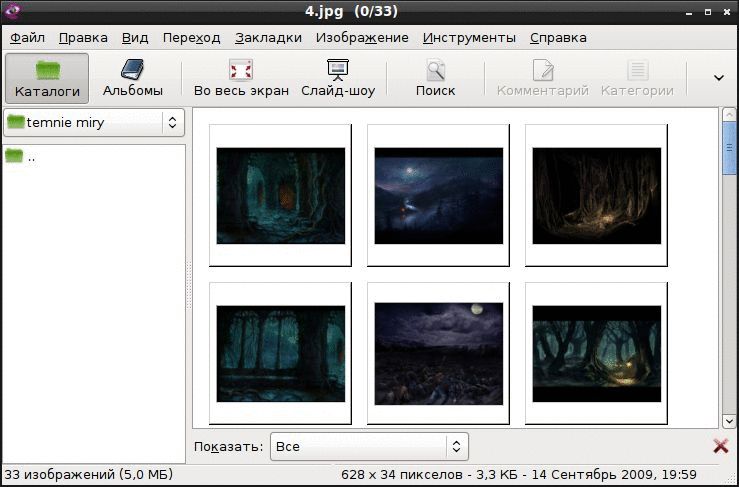This screenshot has height=487, width=739.
Task: Expand the toolbar overflow chevron
Action: click(718, 78)
